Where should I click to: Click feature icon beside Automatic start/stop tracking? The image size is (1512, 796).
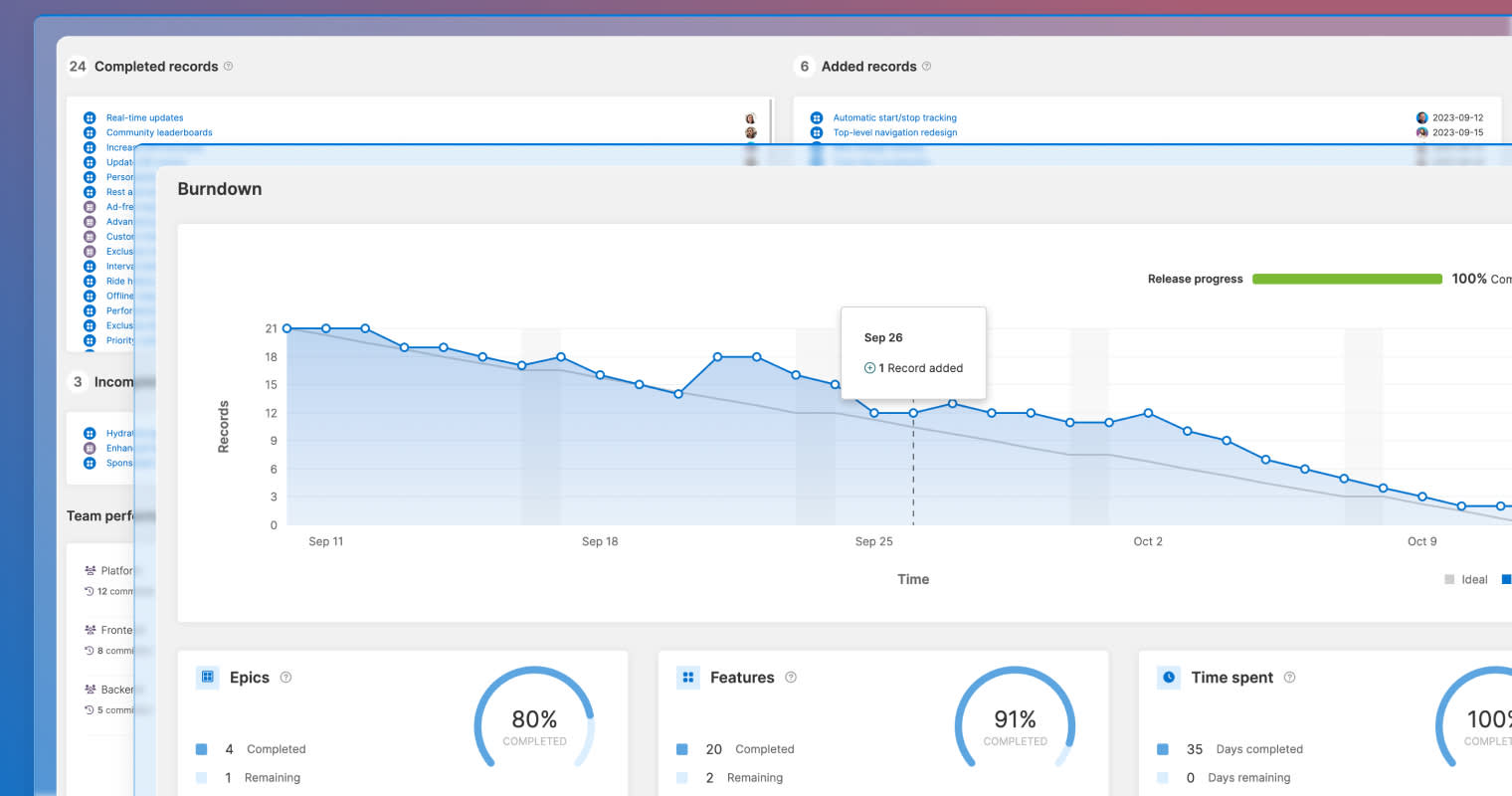coord(817,117)
